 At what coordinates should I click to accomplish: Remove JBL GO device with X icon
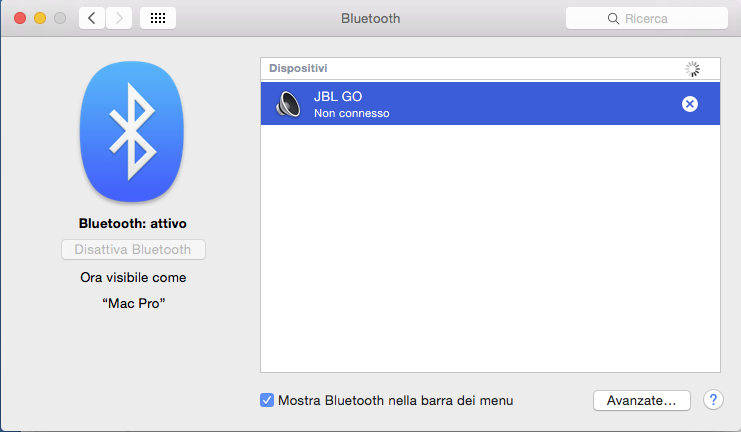coord(689,104)
